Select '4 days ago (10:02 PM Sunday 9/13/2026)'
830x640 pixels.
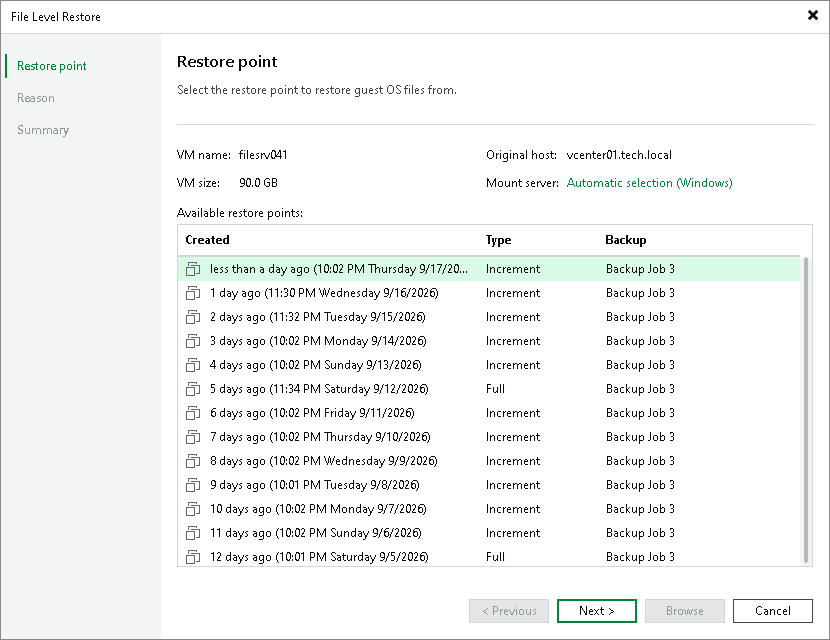click(x=489, y=365)
